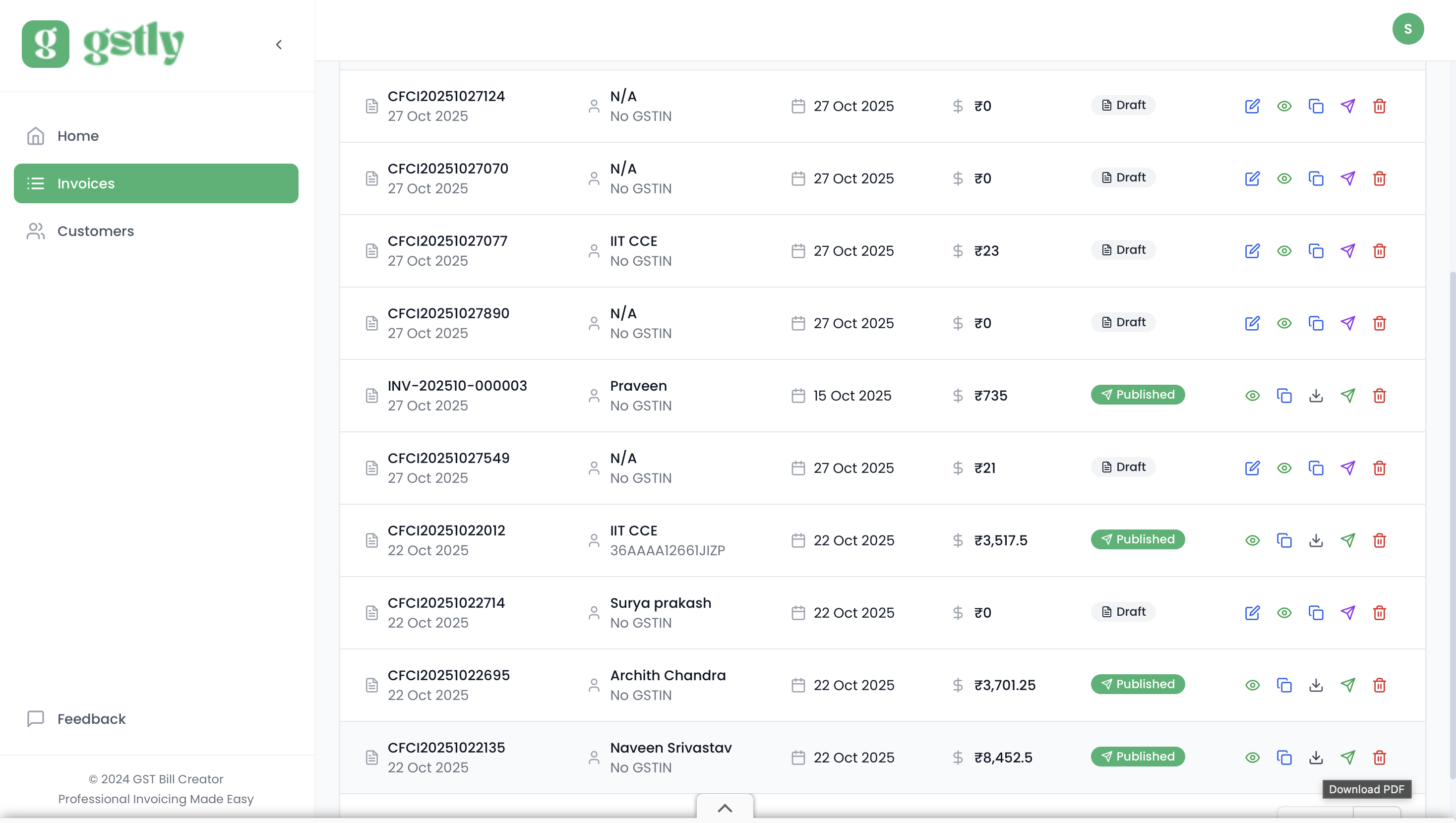Open the profile avatar menu
This screenshot has width=1456, height=823.
click(x=1408, y=28)
